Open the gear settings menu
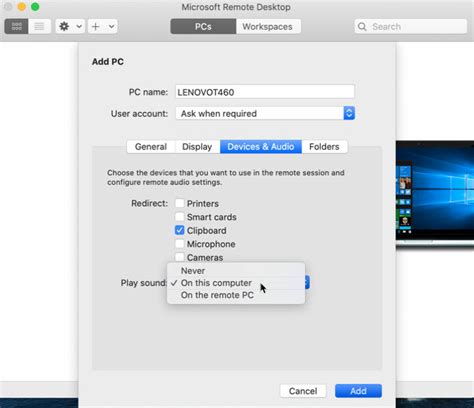Image resolution: width=474 pixels, height=408 pixels. coord(64,26)
